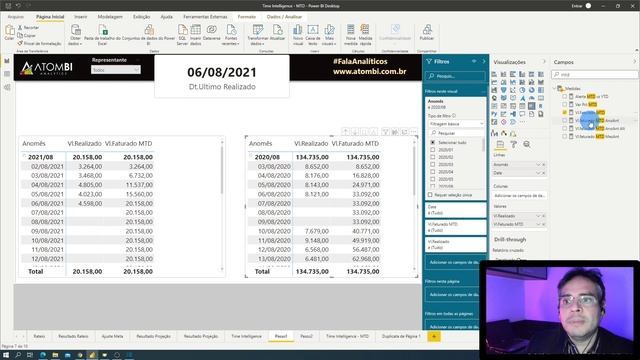Open the Ferramentas Externas tab
The height and width of the screenshot is (360, 640).
click(x=205, y=17)
